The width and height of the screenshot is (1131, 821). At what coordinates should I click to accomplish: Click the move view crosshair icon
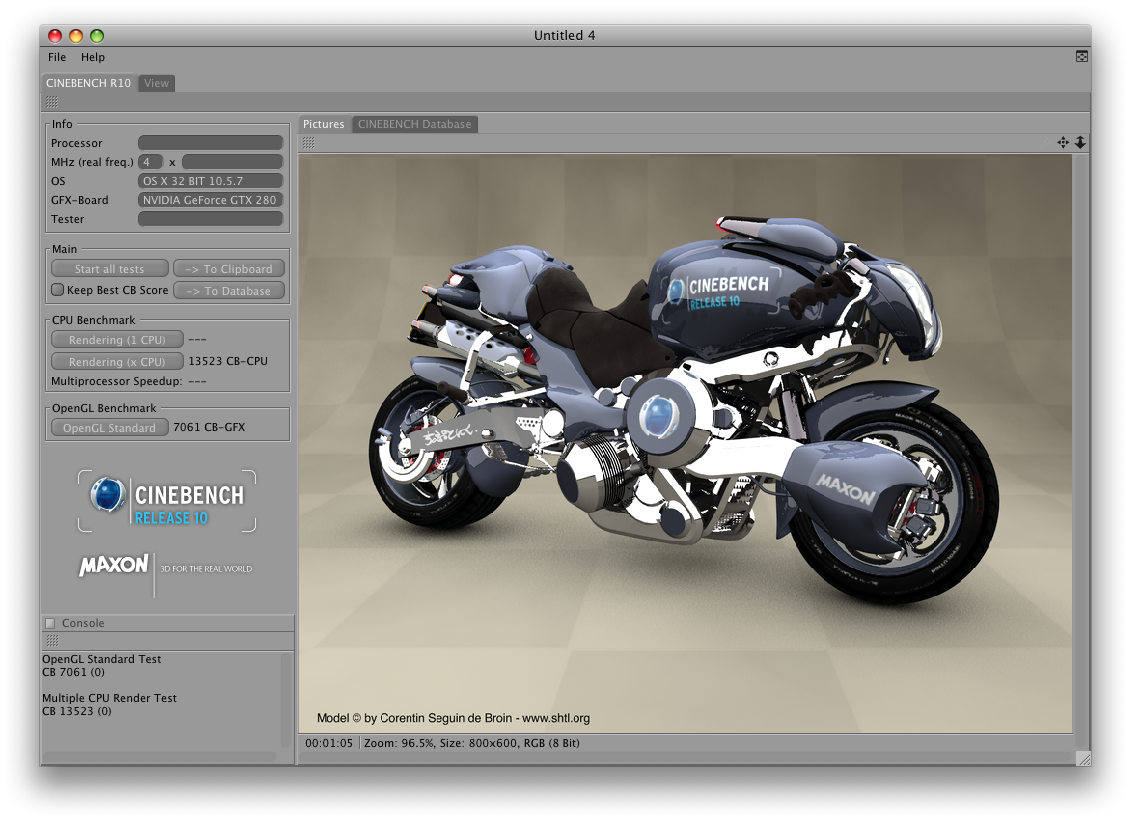pos(1063,142)
